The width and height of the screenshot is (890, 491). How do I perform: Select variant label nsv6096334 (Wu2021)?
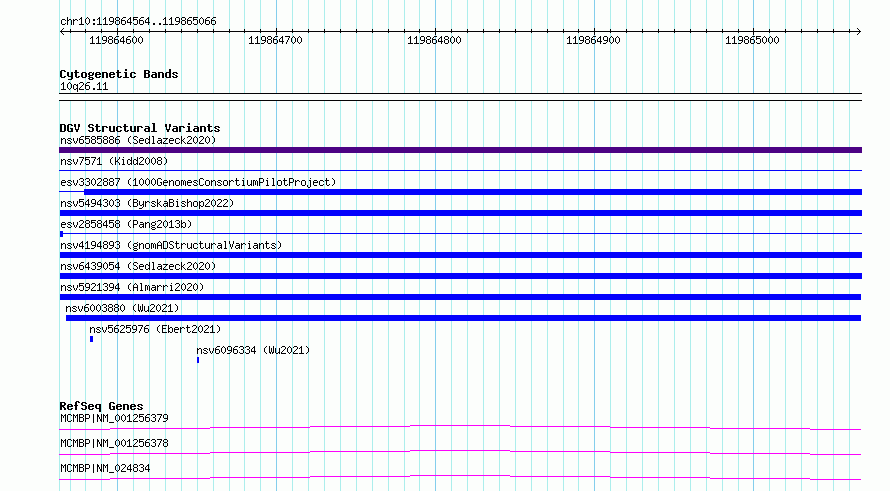point(253,350)
